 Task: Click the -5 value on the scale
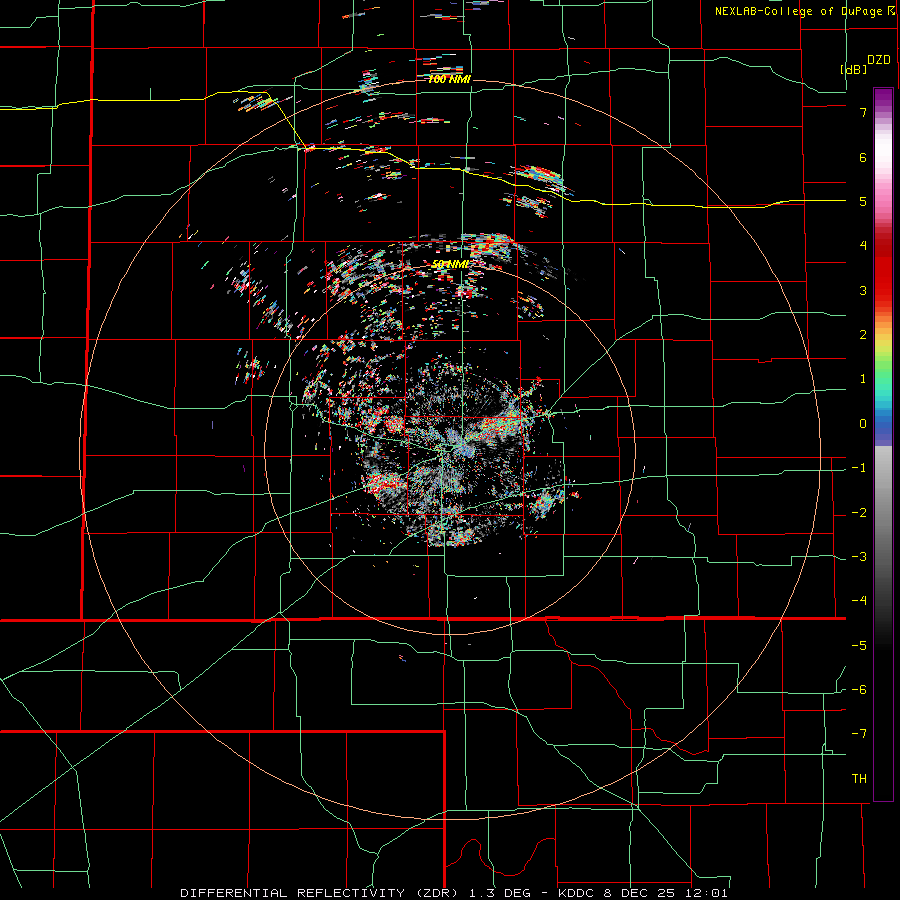click(859, 646)
